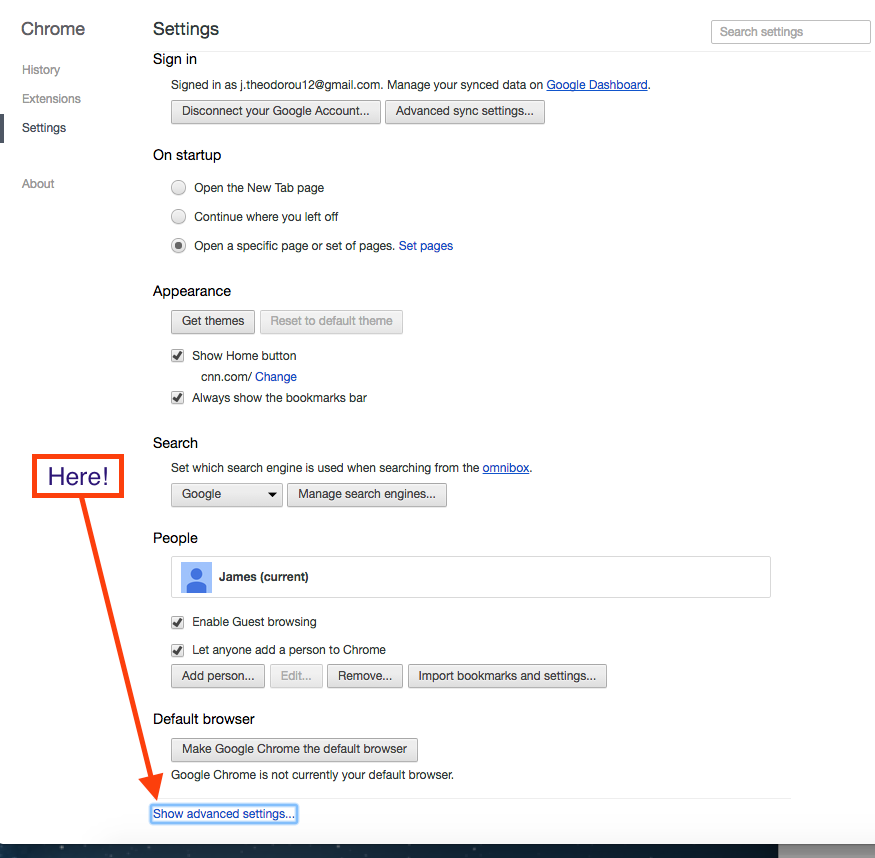Screen dimensions: 875x858
Task: Open History in the Chrome sidebar
Action: [x=41, y=70]
